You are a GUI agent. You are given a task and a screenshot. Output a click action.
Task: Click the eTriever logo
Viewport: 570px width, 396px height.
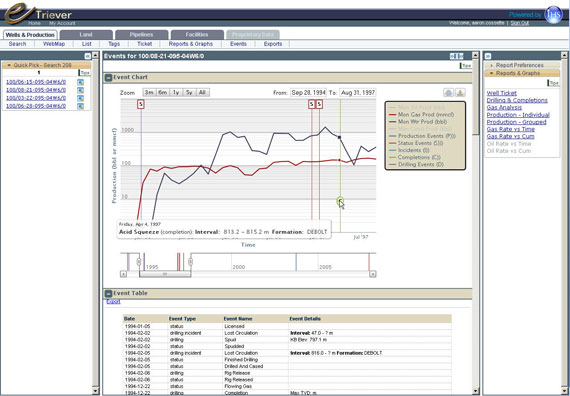coord(38,13)
